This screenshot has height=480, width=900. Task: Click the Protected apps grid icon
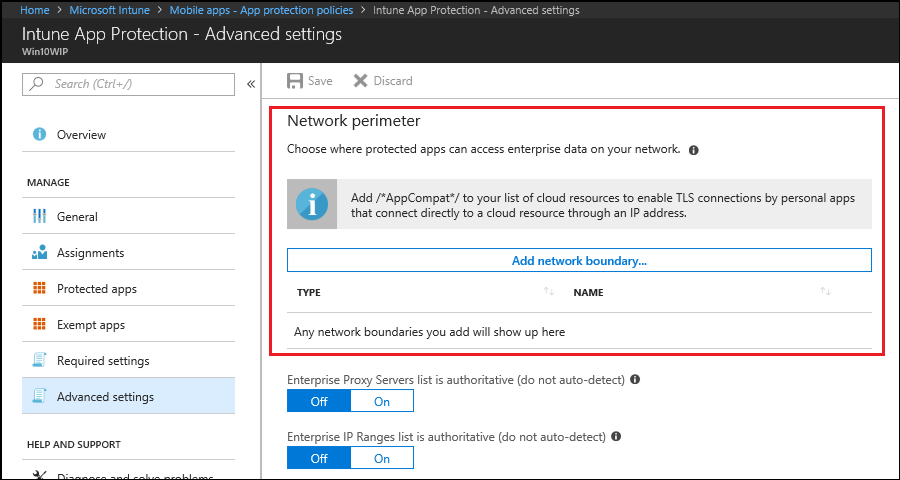coord(40,289)
